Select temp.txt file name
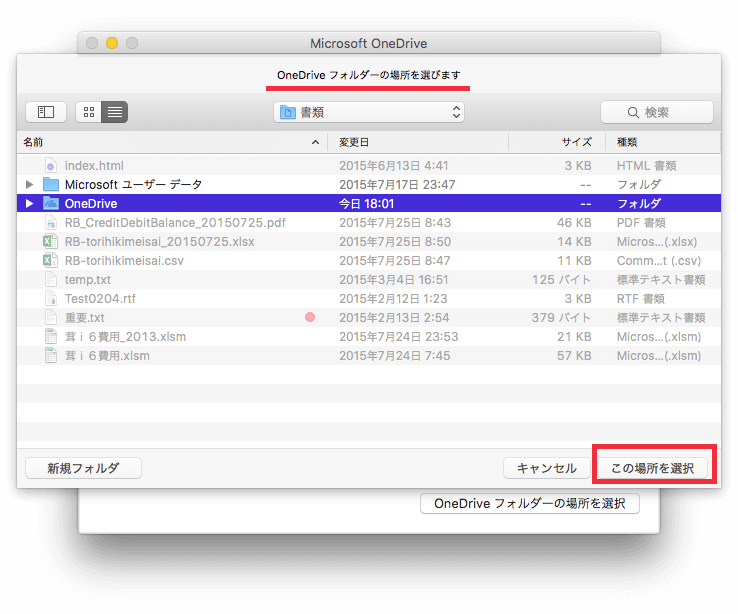 88,279
